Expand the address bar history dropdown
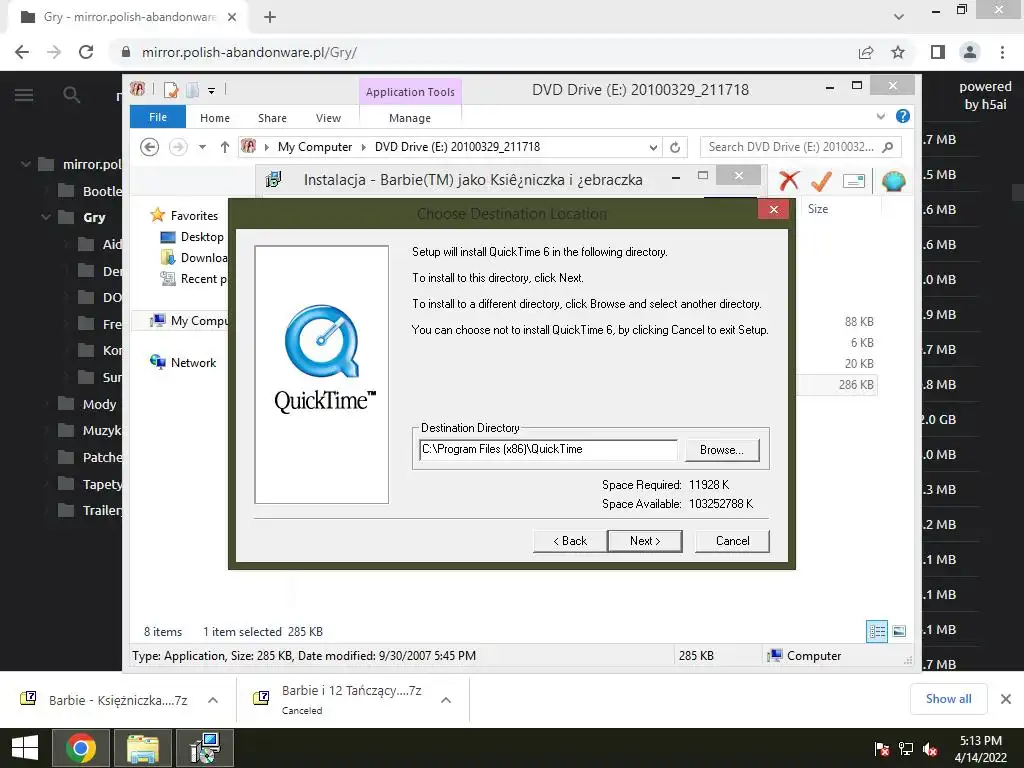This screenshot has height=768, width=1024. [x=653, y=148]
